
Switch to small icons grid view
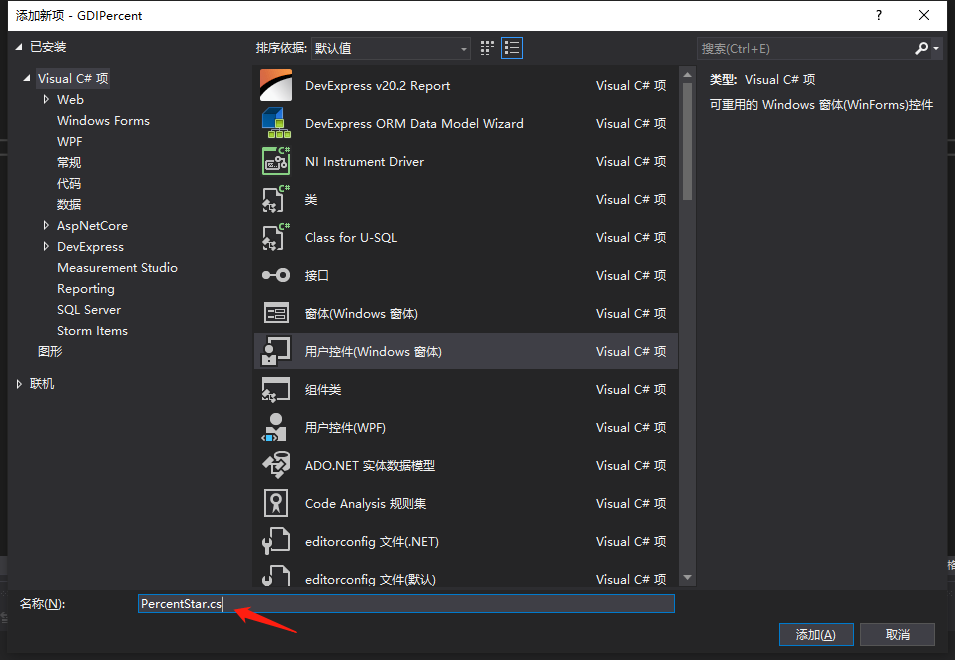487,48
